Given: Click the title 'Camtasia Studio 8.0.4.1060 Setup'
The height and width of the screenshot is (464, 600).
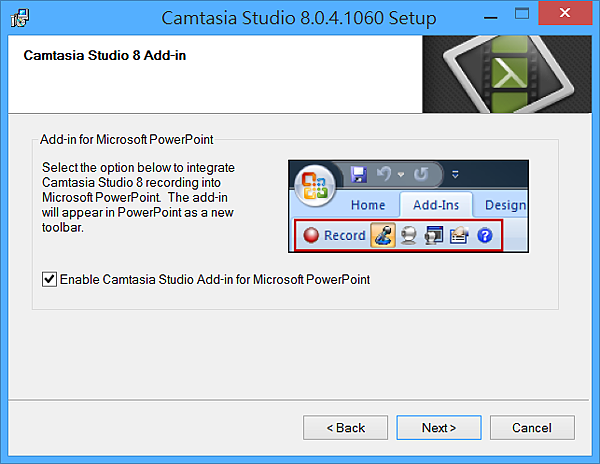Looking at the screenshot, I should click(x=299, y=18).
